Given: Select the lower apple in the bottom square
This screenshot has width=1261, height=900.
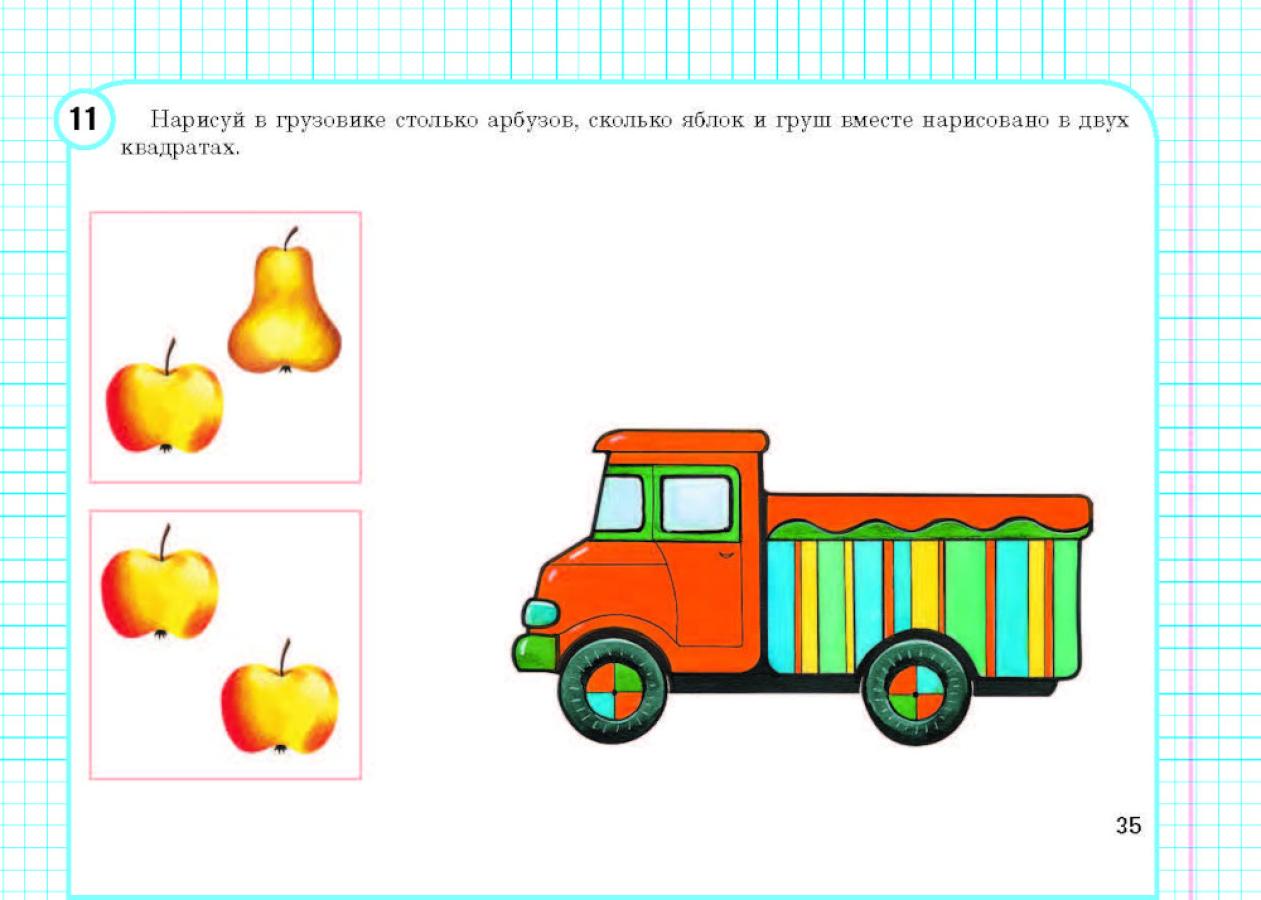Looking at the screenshot, I should [279, 706].
